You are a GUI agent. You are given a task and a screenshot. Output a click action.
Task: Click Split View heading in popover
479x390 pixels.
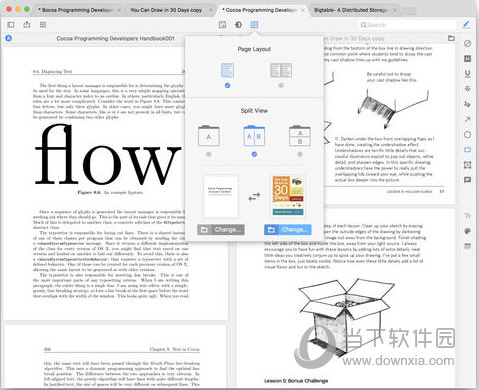pos(254,111)
